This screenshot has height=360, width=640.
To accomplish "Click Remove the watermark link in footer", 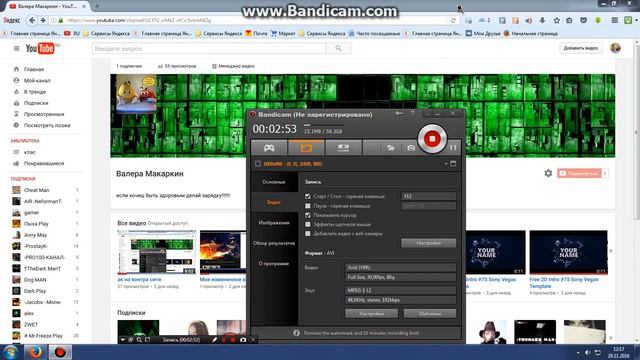I will [361, 333].
